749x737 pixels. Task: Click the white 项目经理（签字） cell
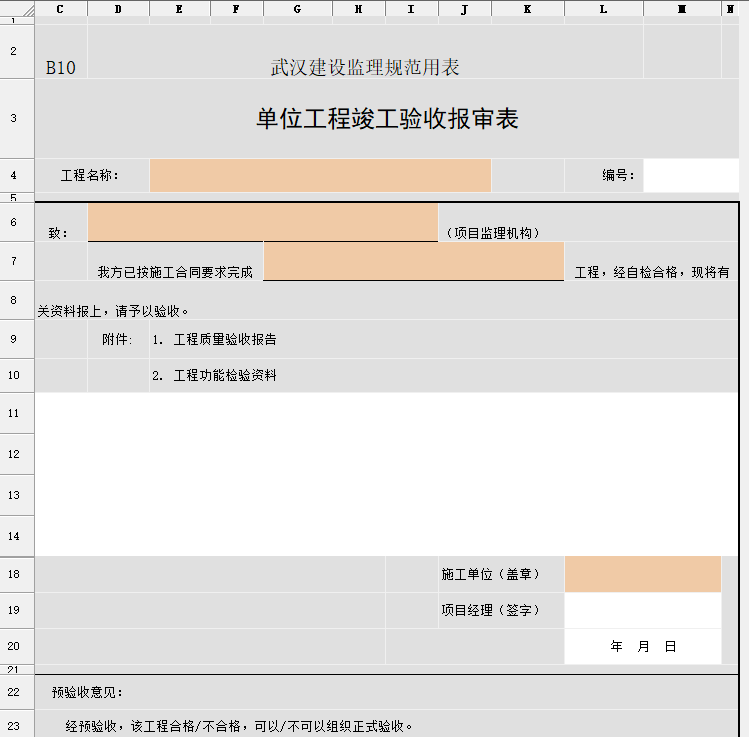click(642, 610)
